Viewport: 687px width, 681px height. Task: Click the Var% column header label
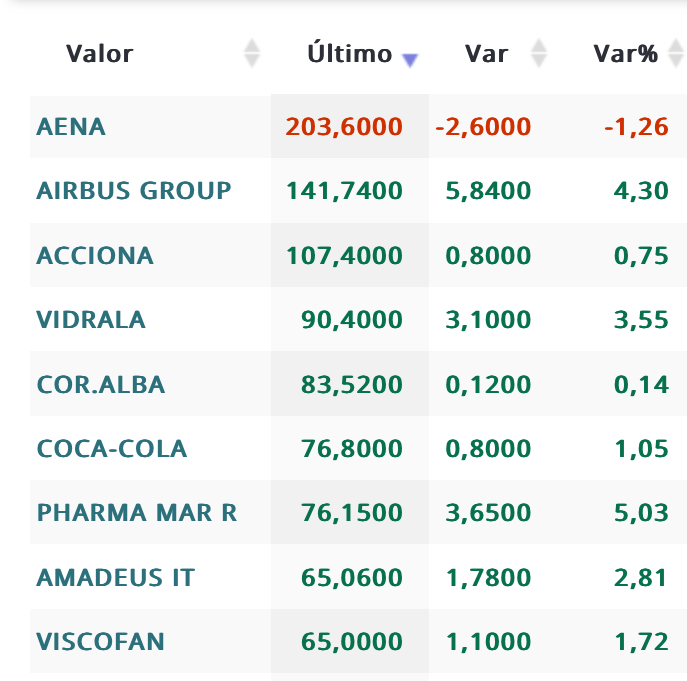tap(625, 54)
